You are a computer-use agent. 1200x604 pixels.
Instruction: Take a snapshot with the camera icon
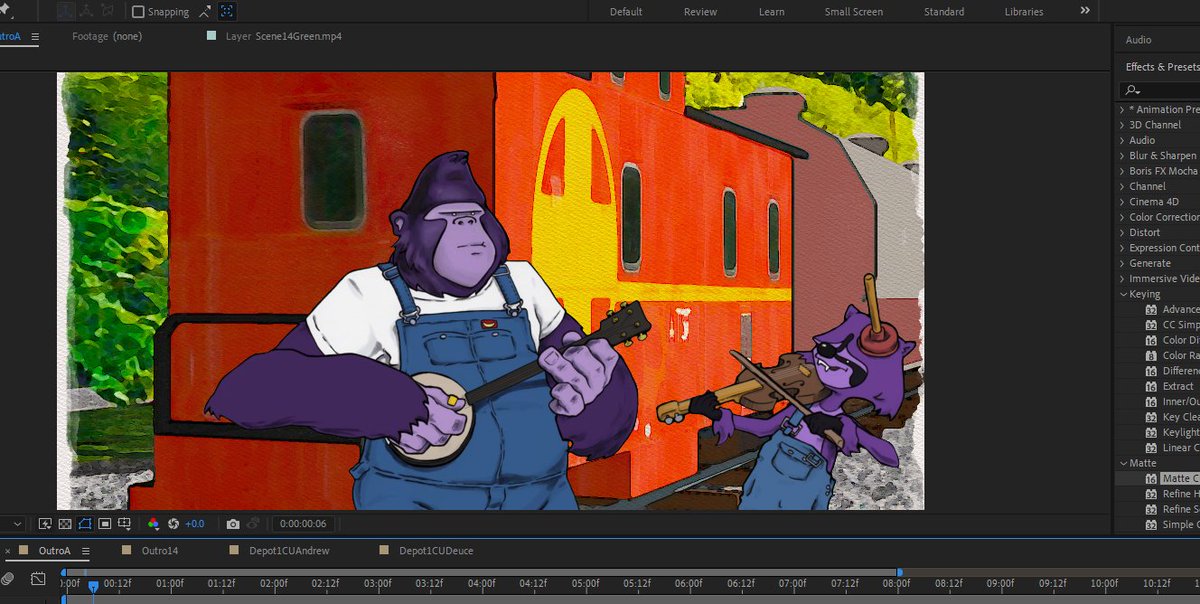pyautogui.click(x=233, y=523)
